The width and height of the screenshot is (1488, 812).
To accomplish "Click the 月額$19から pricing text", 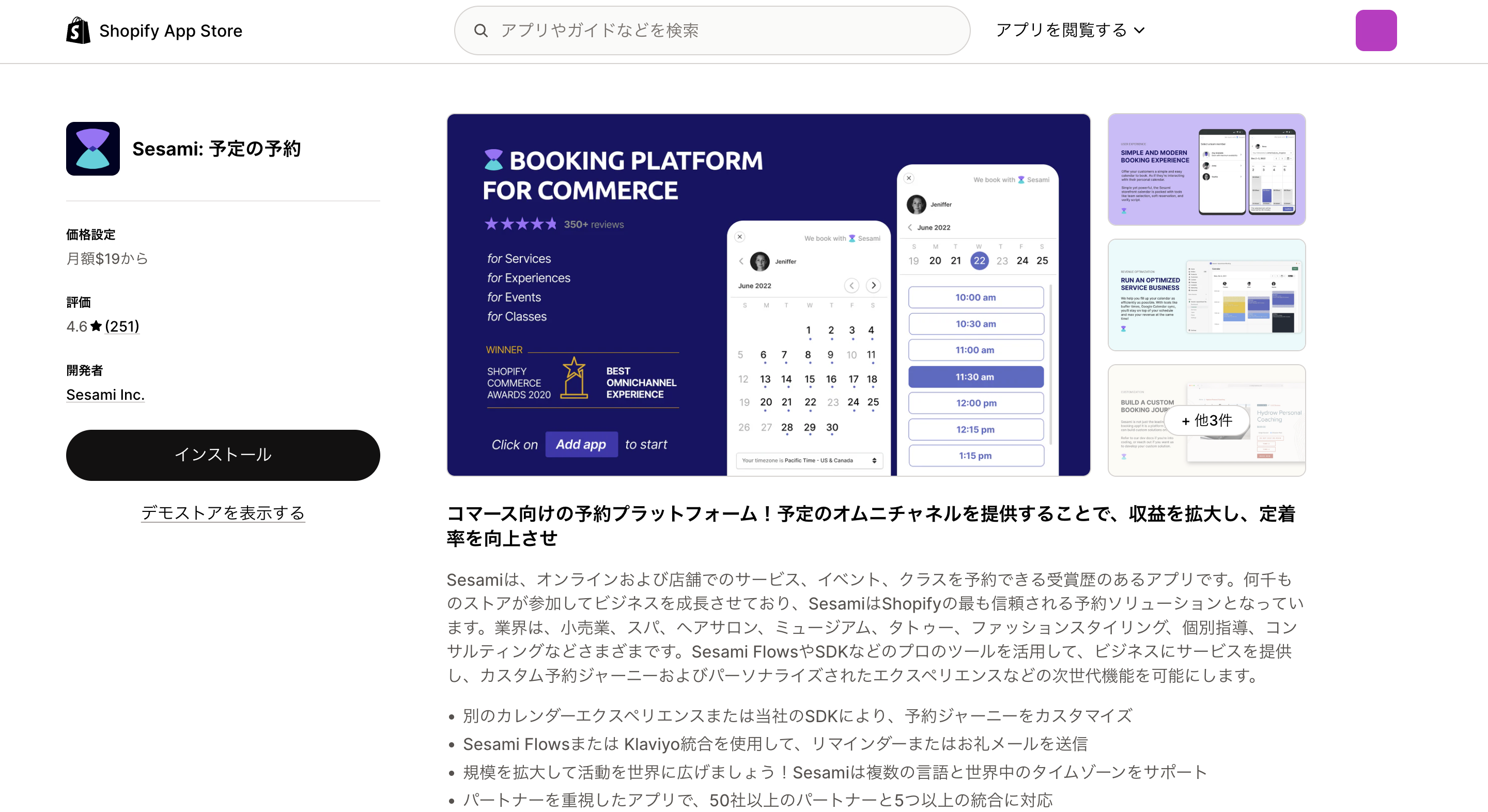I will click(107, 258).
